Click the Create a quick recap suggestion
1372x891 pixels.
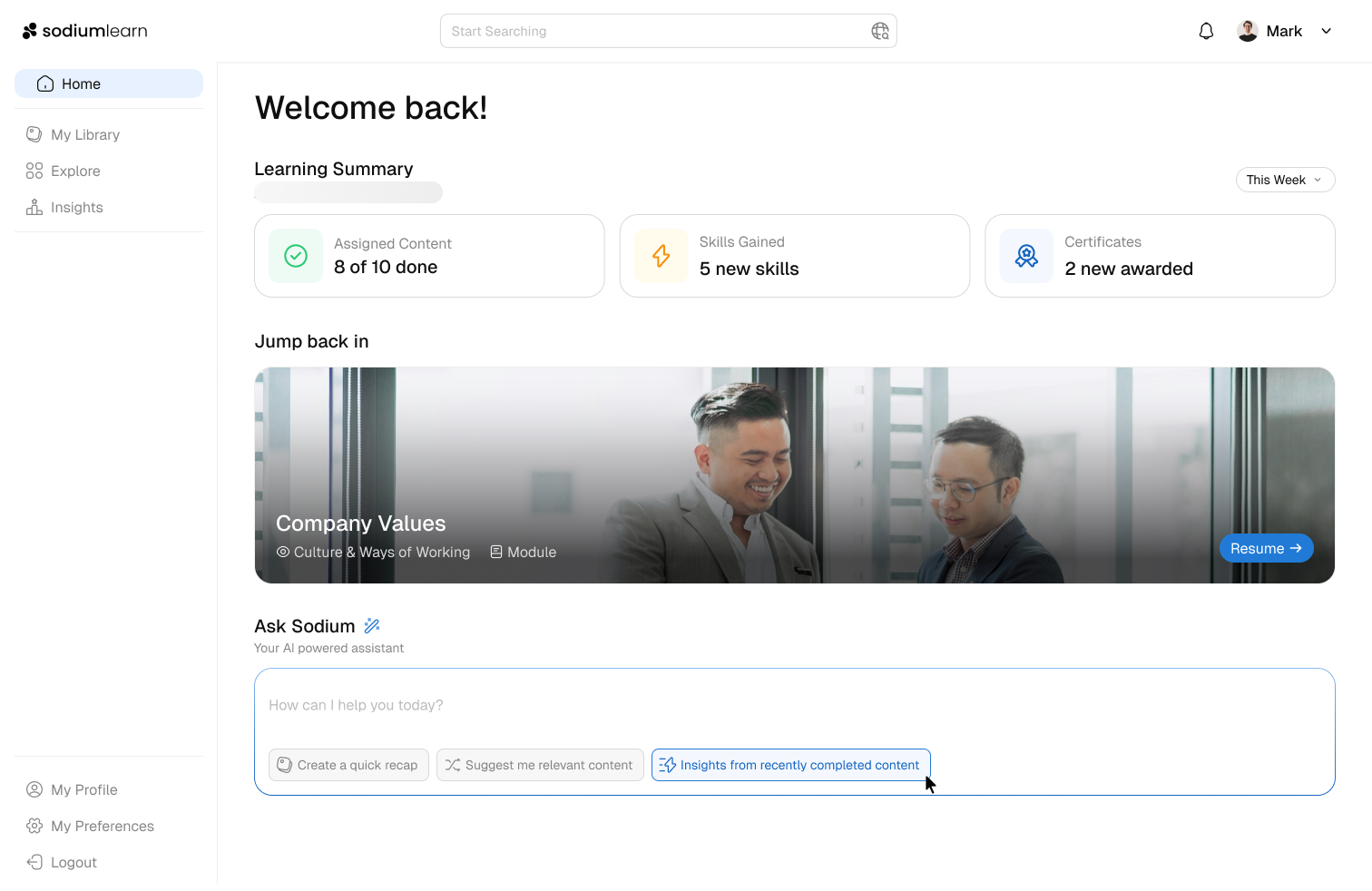pos(348,765)
